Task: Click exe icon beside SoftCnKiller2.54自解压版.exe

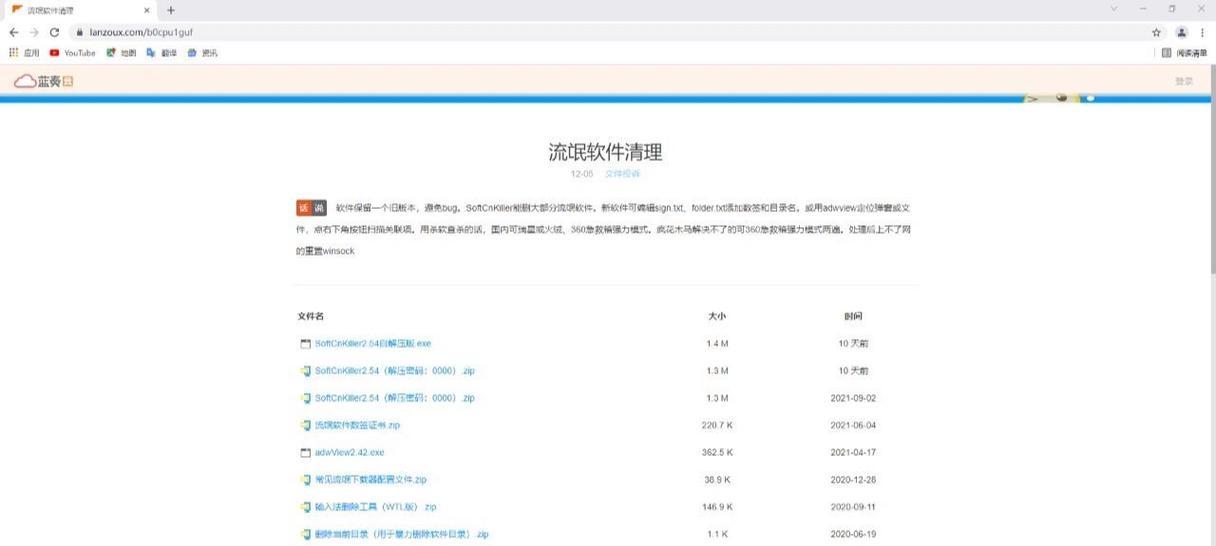Action: (306, 344)
